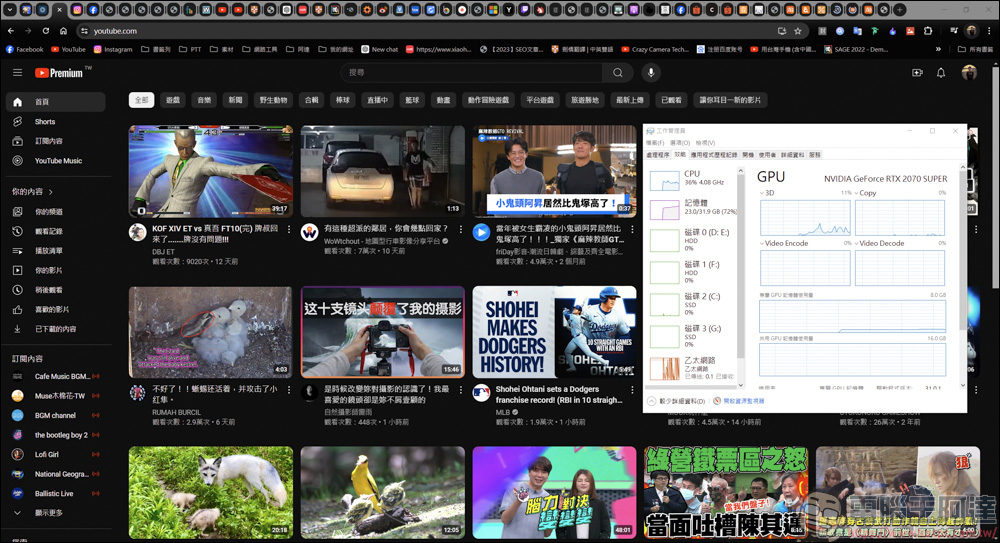
Task: Click site information icon in address bar
Action: click(x=84, y=31)
